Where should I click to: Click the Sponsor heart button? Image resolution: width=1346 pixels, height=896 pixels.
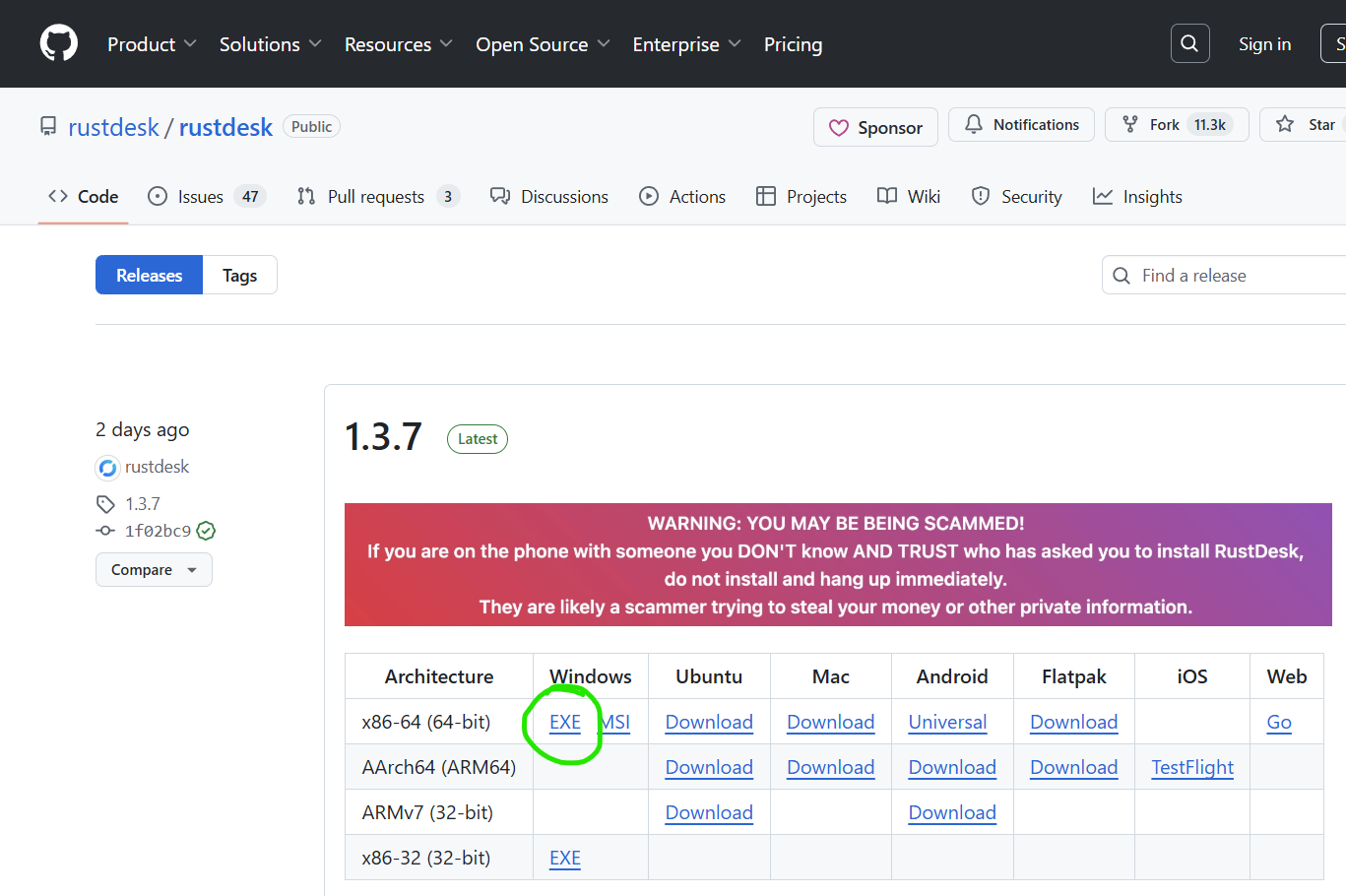[875, 127]
